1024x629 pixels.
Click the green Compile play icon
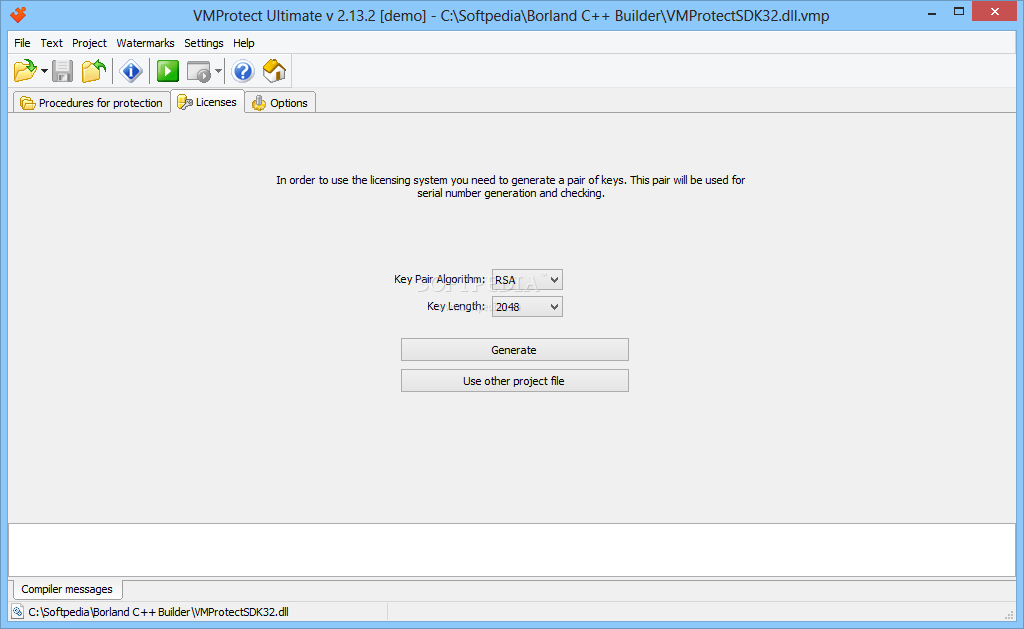(168, 71)
